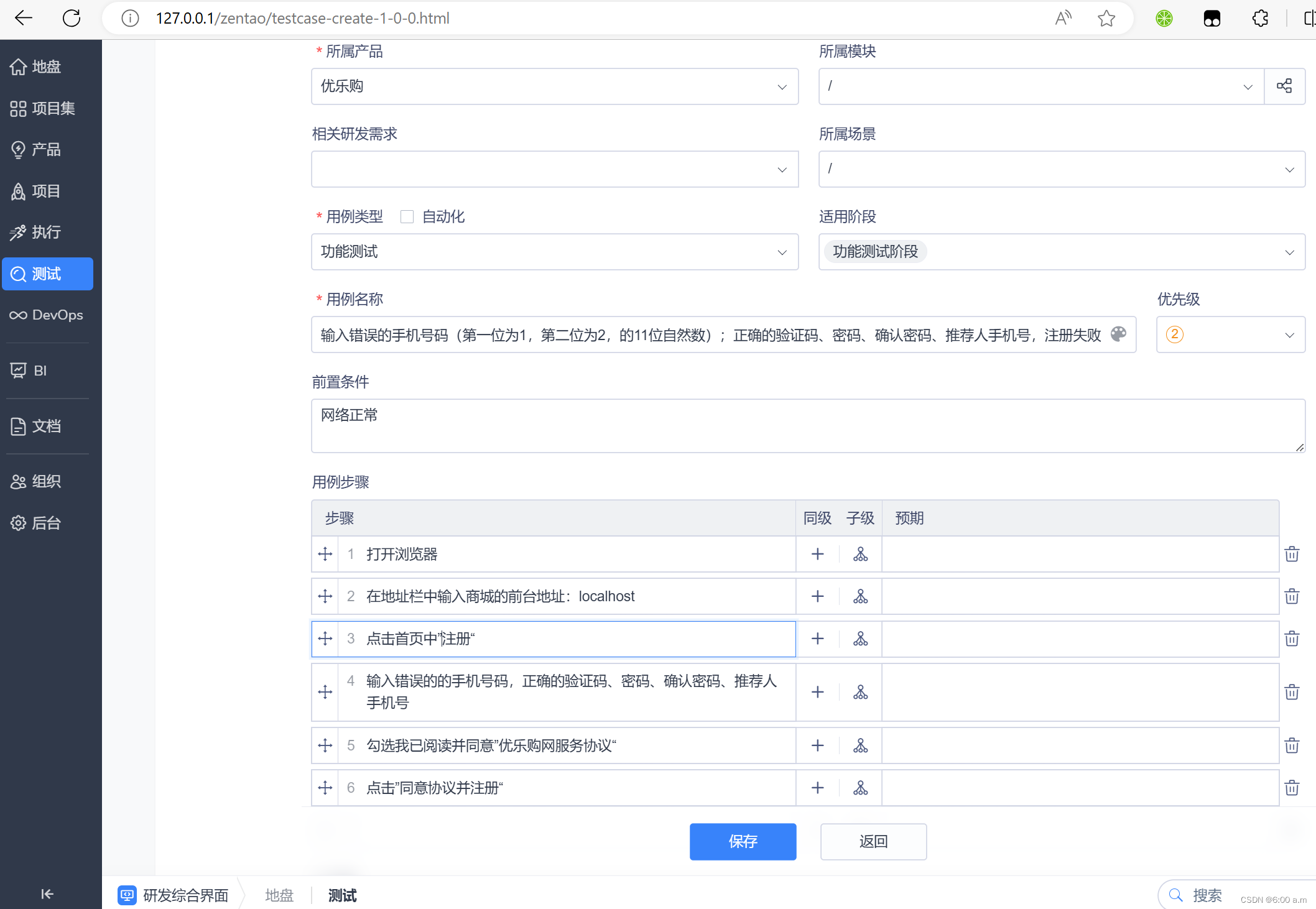Viewport: 1316px width, 909px height.
Task: Collapse the sidebar with the arrow icon
Action: click(x=47, y=893)
